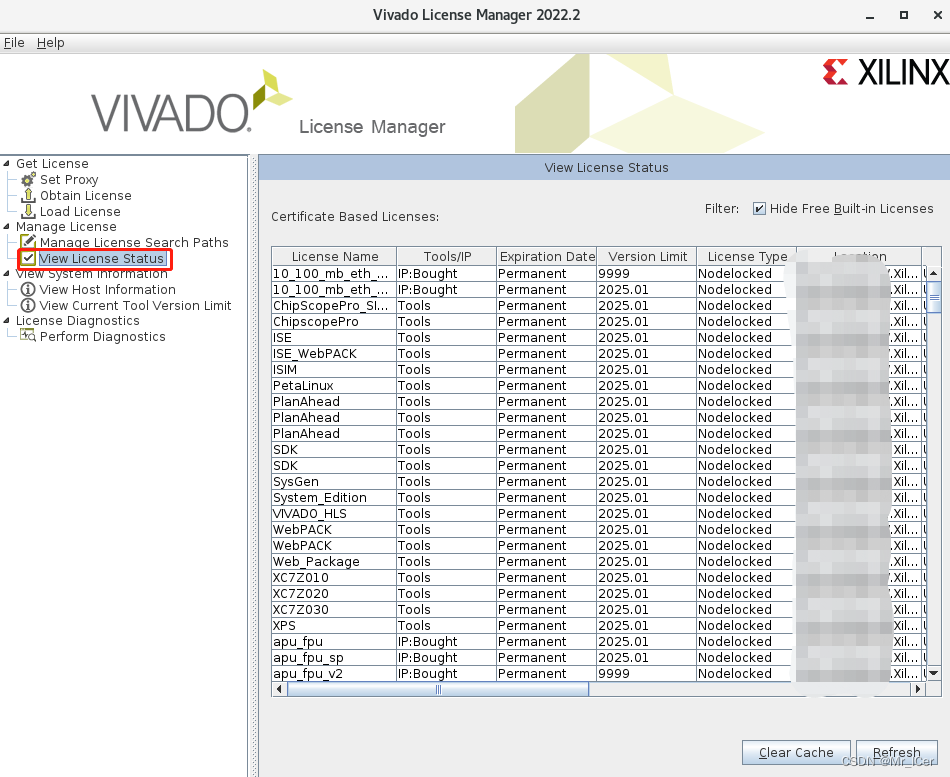This screenshot has width=950, height=777.
Task: Select the apu_fpu_sp license row
Action: 597,658
